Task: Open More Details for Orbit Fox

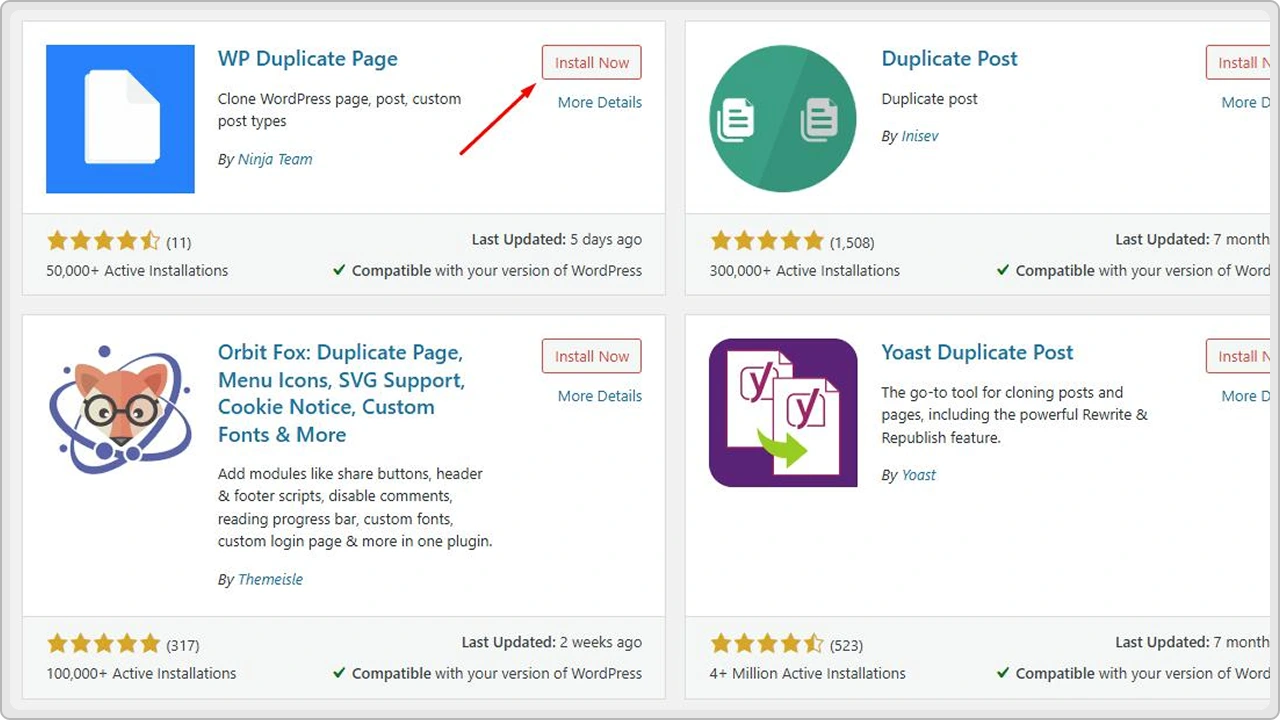Action: point(599,396)
